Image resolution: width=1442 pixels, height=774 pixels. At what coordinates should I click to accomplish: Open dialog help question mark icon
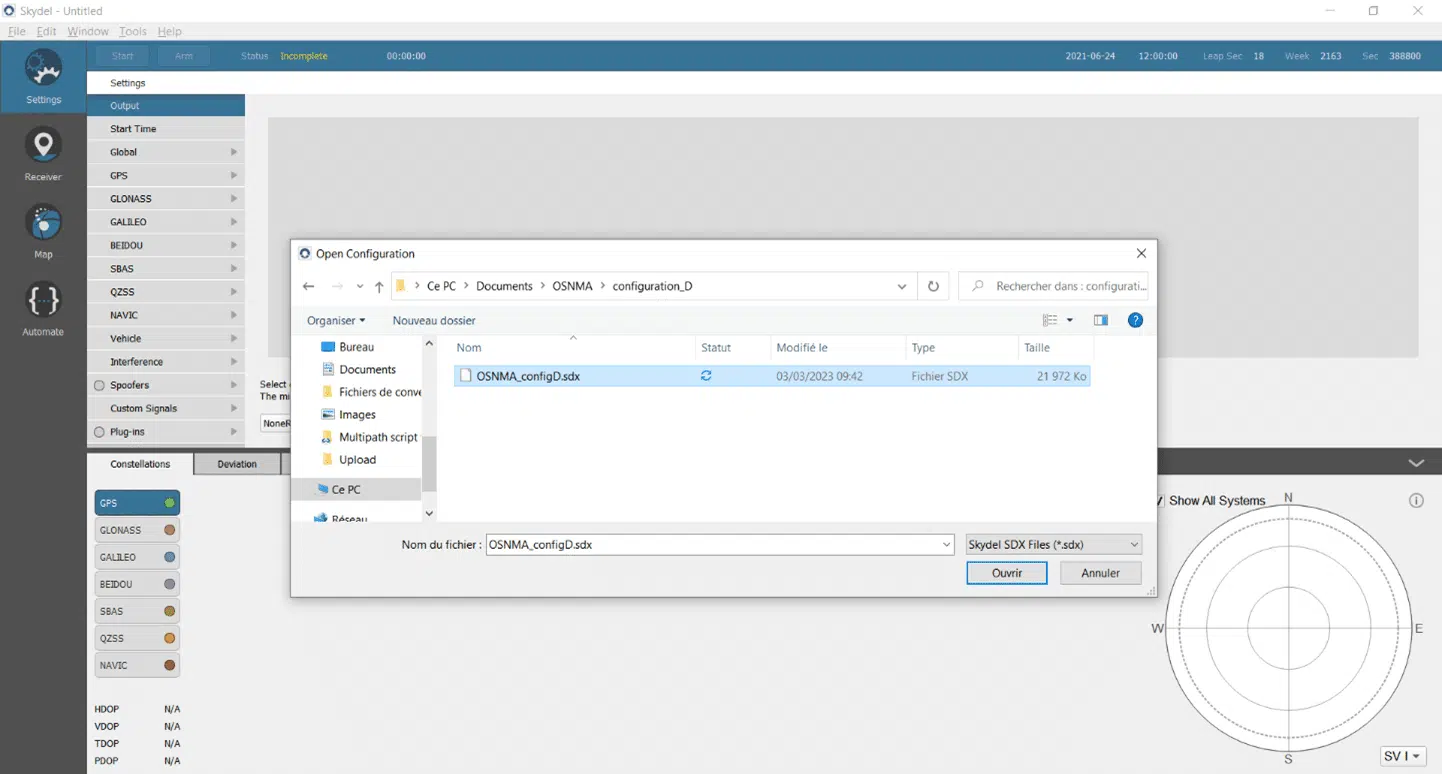pyautogui.click(x=1135, y=320)
